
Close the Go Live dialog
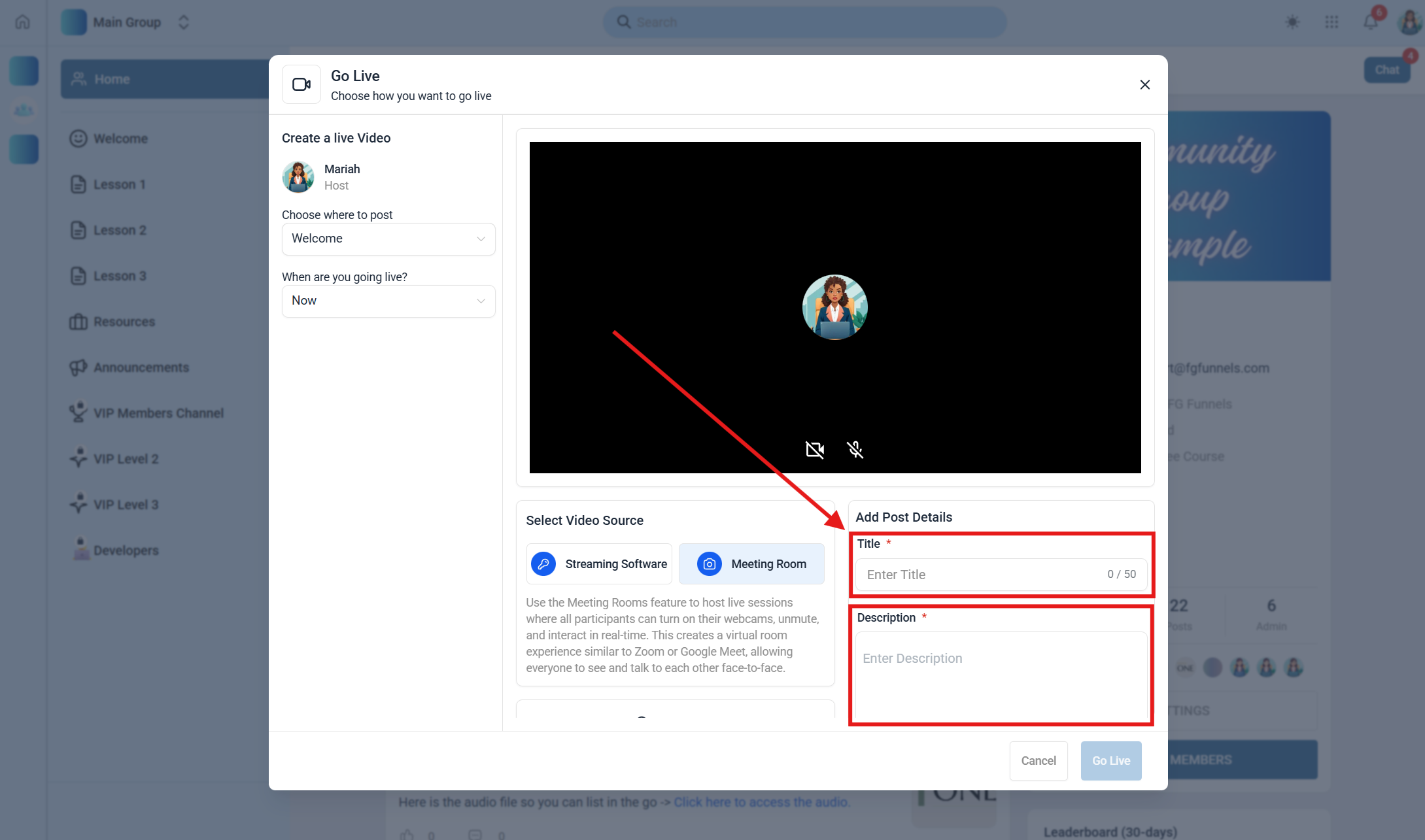(x=1144, y=85)
